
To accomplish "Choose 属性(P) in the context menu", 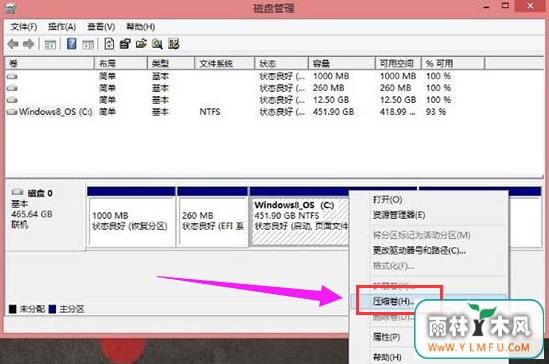I will [386, 337].
